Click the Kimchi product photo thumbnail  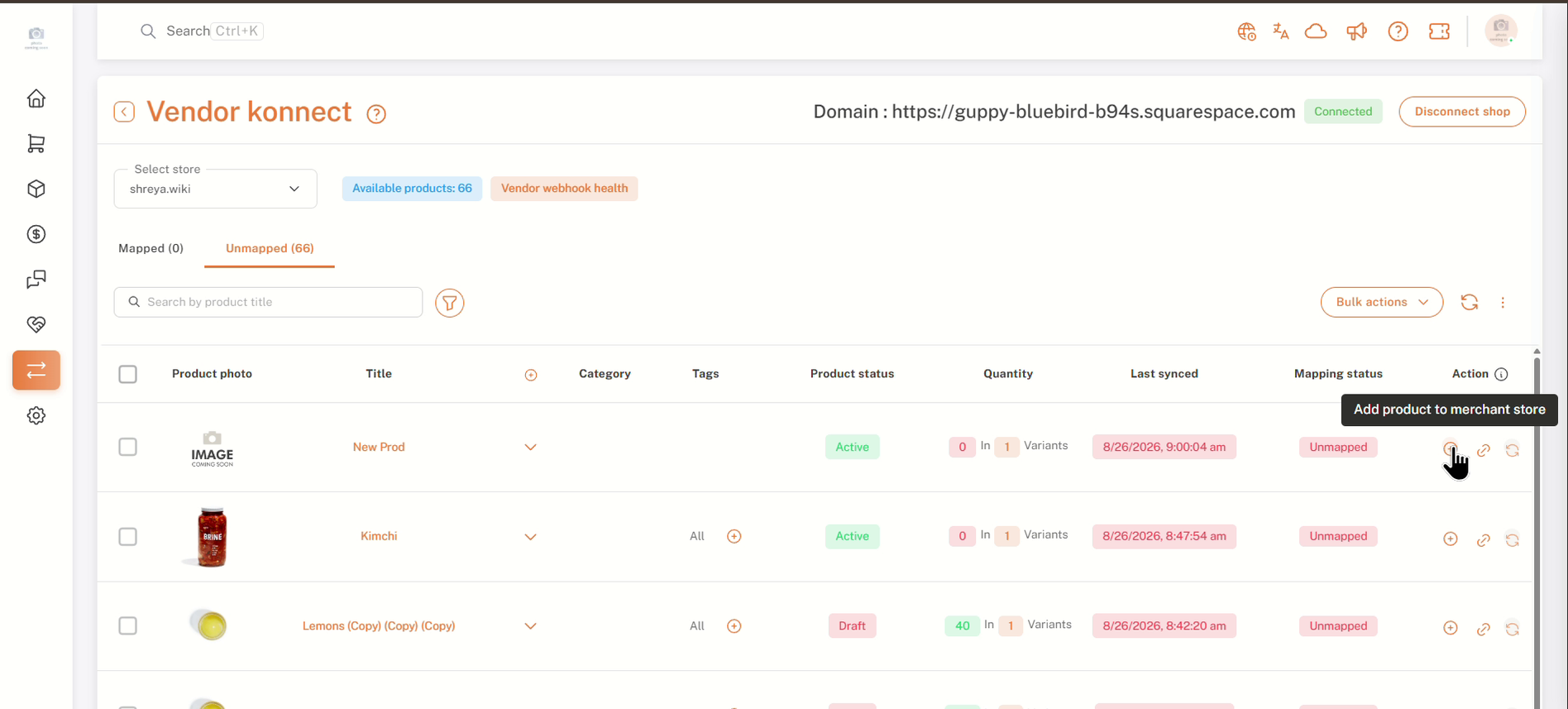click(211, 536)
